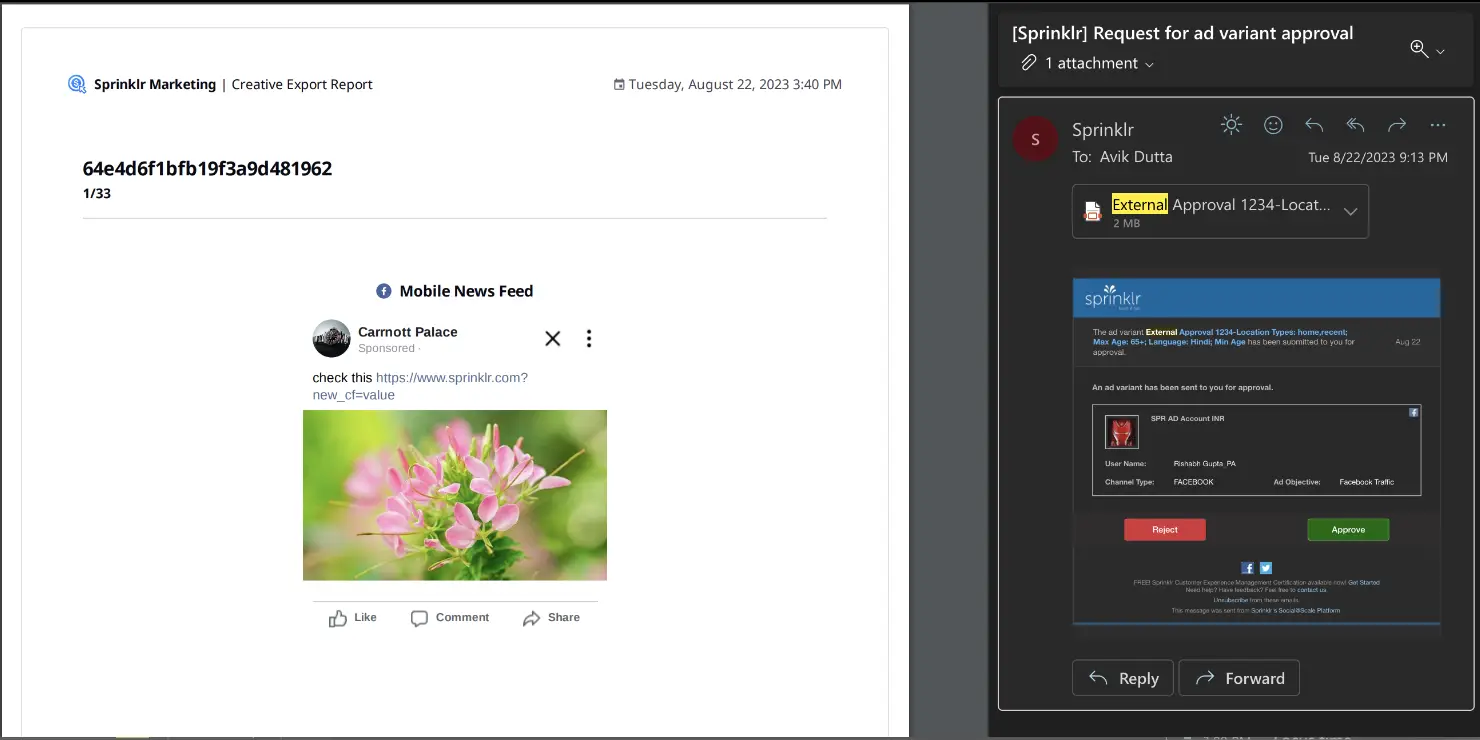The height and width of the screenshot is (740, 1480).
Task: Click the 'contact us' link
Action: point(1311,590)
